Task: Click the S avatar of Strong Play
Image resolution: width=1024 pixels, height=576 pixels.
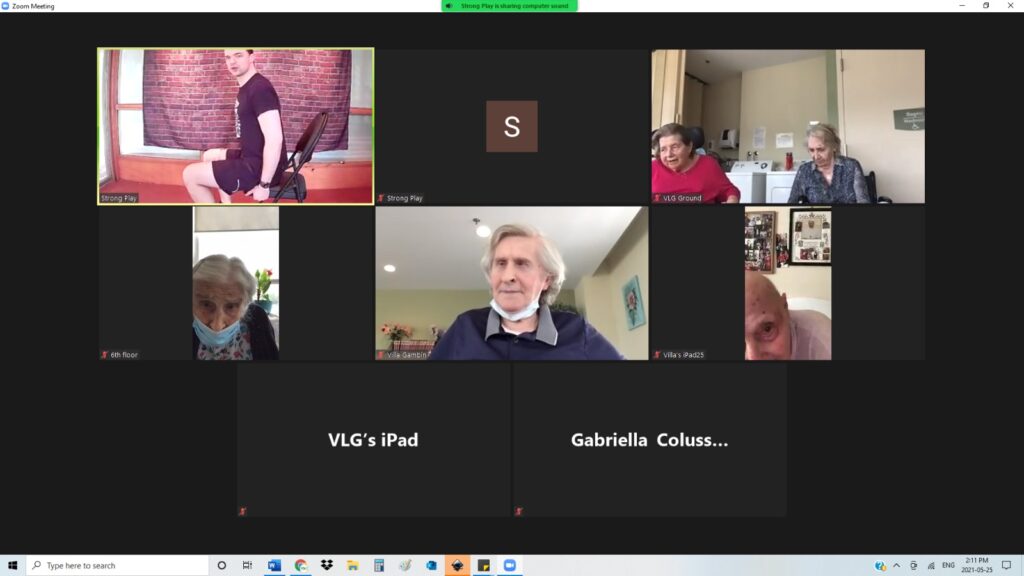Action: click(x=511, y=126)
